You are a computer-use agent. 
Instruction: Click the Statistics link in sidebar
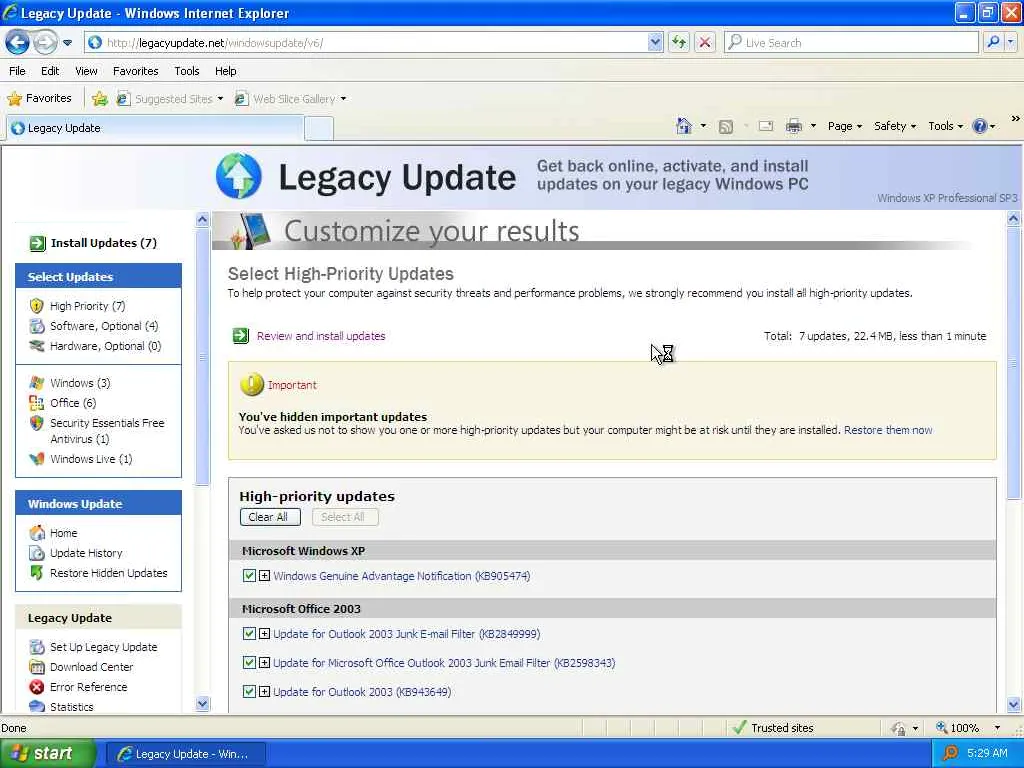tap(71, 707)
